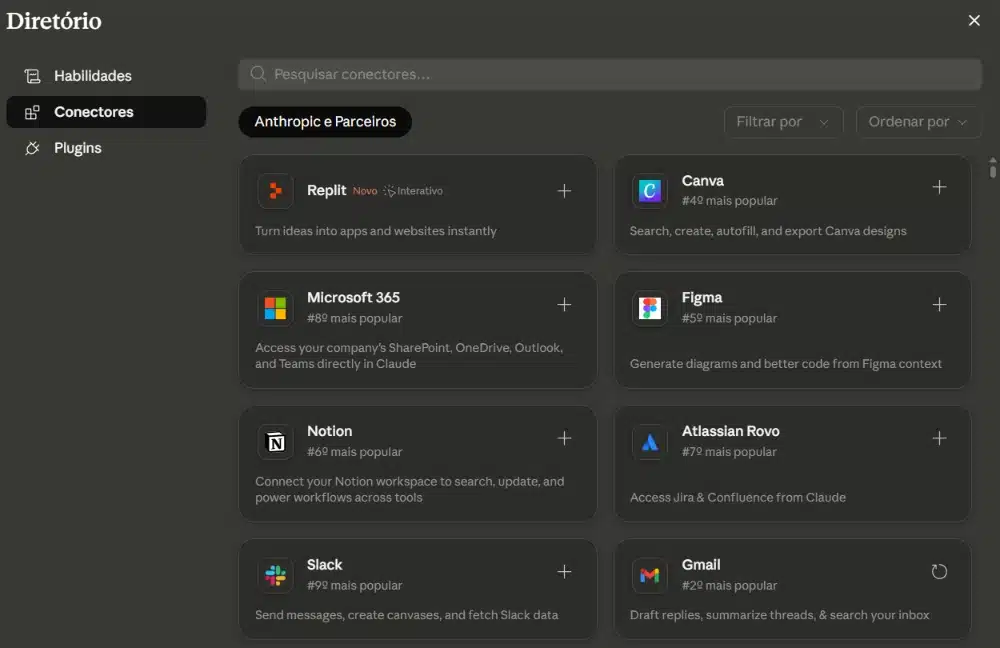Close the Diretório dialog

click(974, 20)
